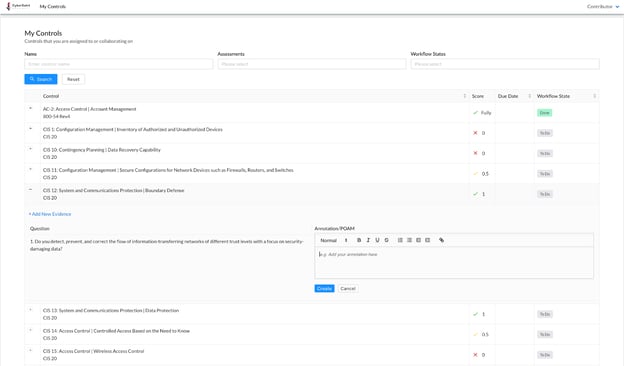Expand the CIS 15 Wireless Access Control row
Image resolution: width=624 pixels, height=366 pixels.
click(x=31, y=350)
